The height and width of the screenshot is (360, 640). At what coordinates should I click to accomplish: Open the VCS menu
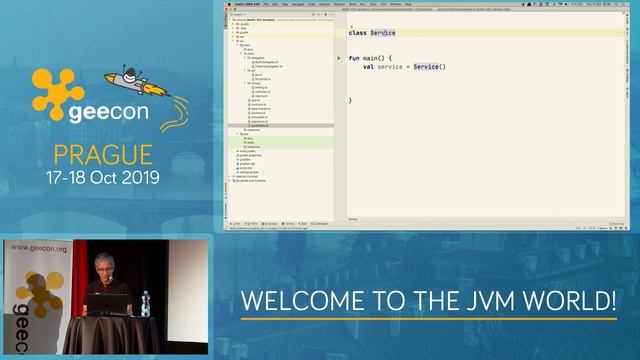[383, 4]
